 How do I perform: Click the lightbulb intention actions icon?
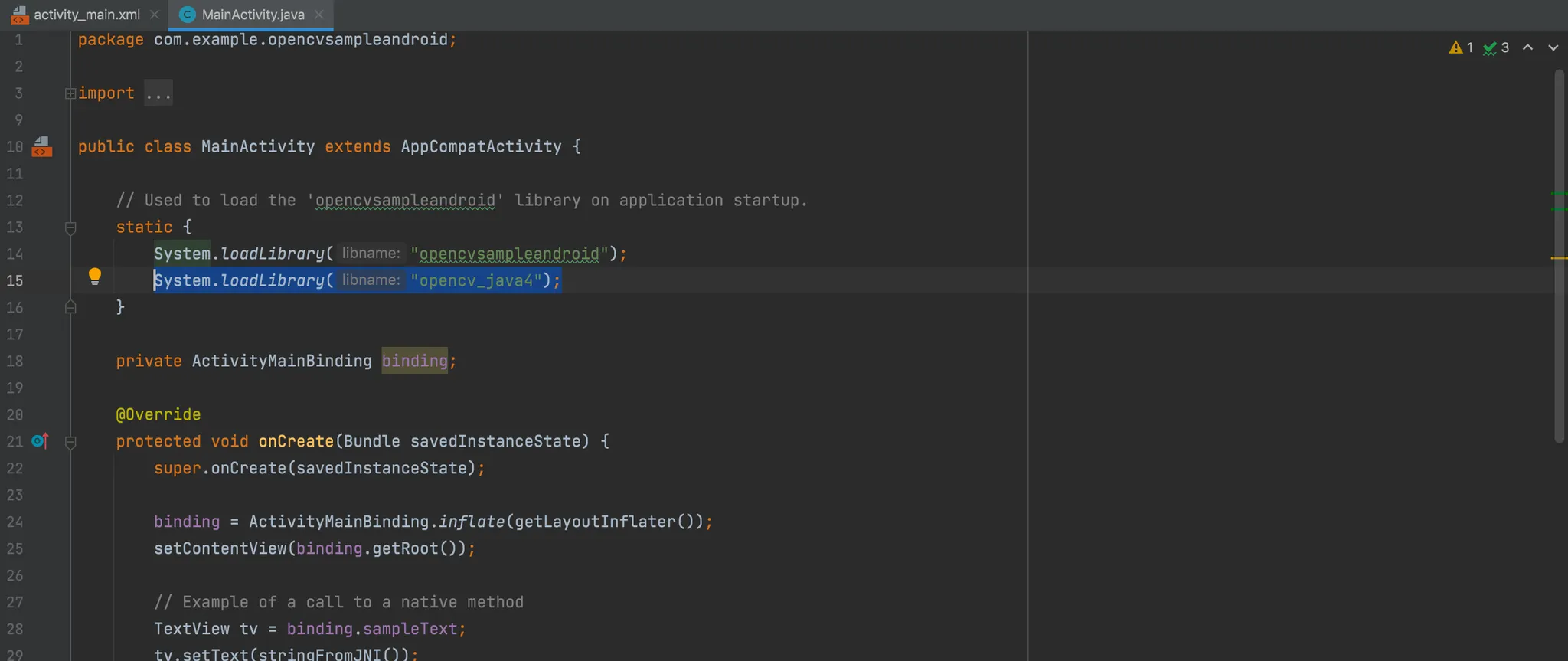(x=94, y=276)
